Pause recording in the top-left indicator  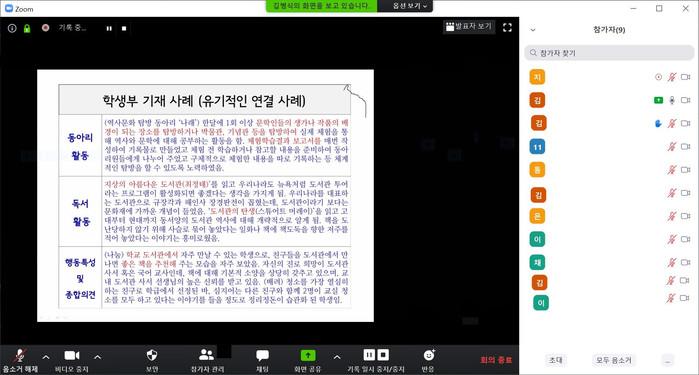[x=109, y=29]
